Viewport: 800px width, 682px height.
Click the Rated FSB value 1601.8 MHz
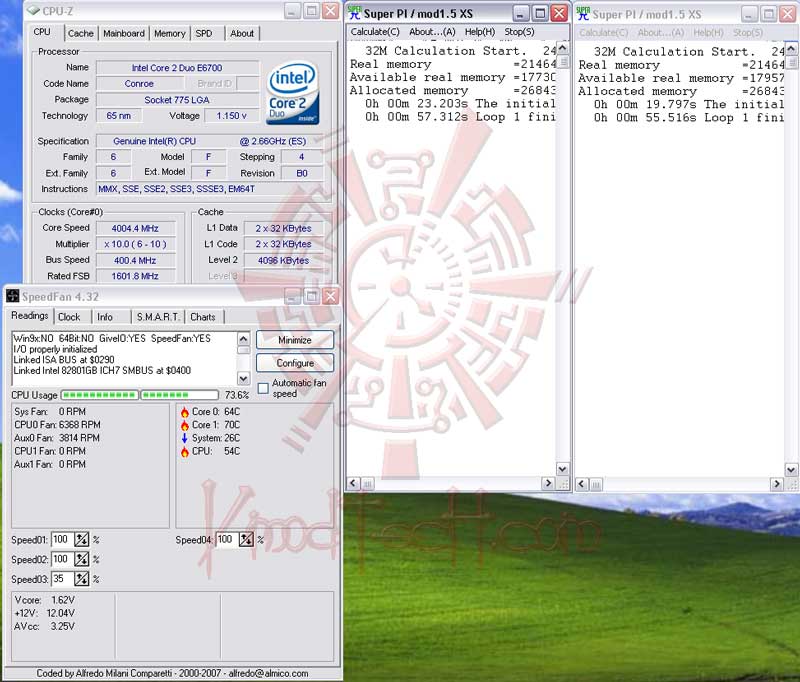[135, 276]
